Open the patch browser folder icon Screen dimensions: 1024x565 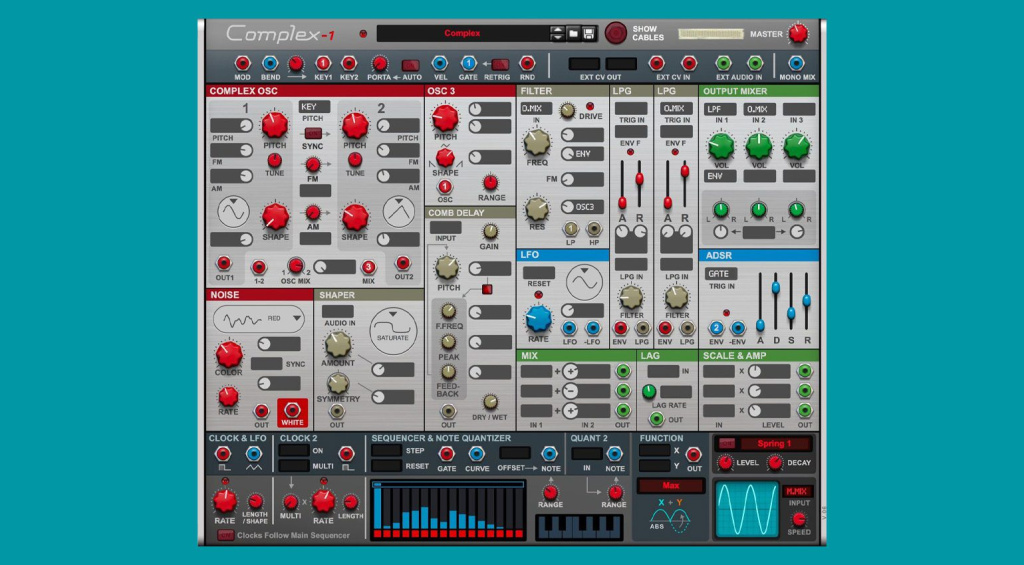pyautogui.click(x=573, y=33)
